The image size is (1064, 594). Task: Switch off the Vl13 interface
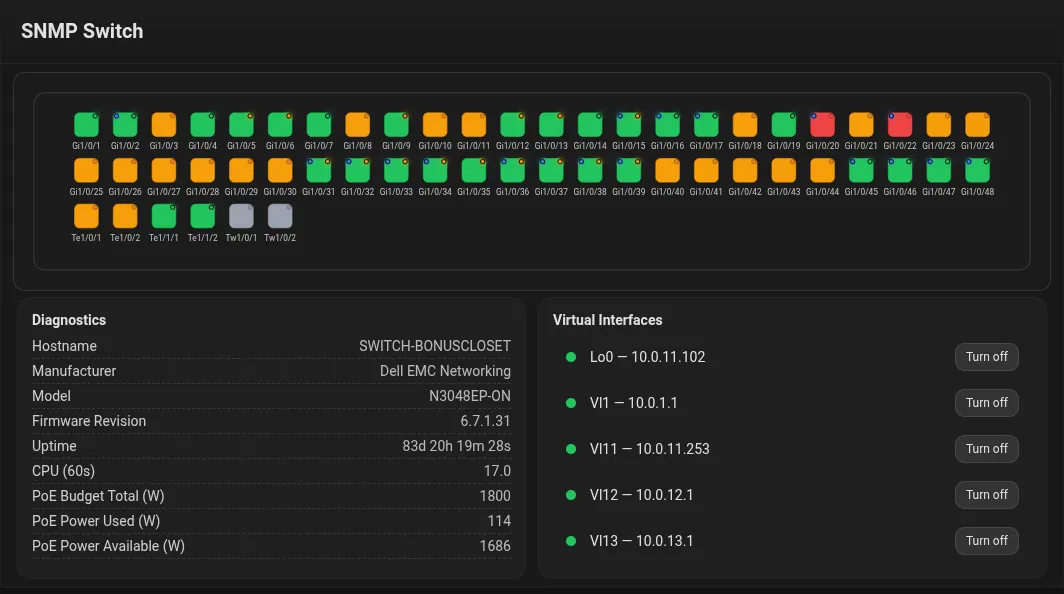[x=987, y=541]
